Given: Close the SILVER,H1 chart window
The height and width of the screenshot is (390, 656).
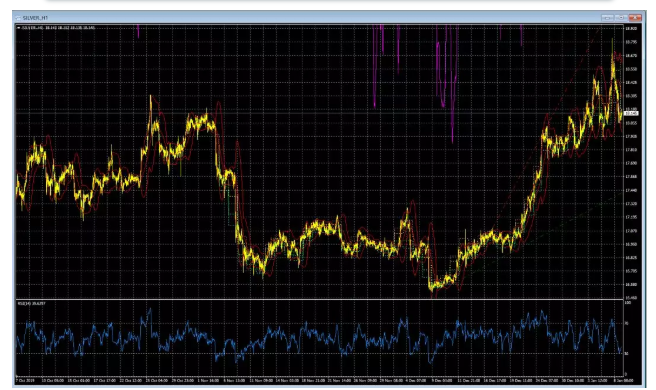Looking at the screenshot, I should tap(635, 18).
